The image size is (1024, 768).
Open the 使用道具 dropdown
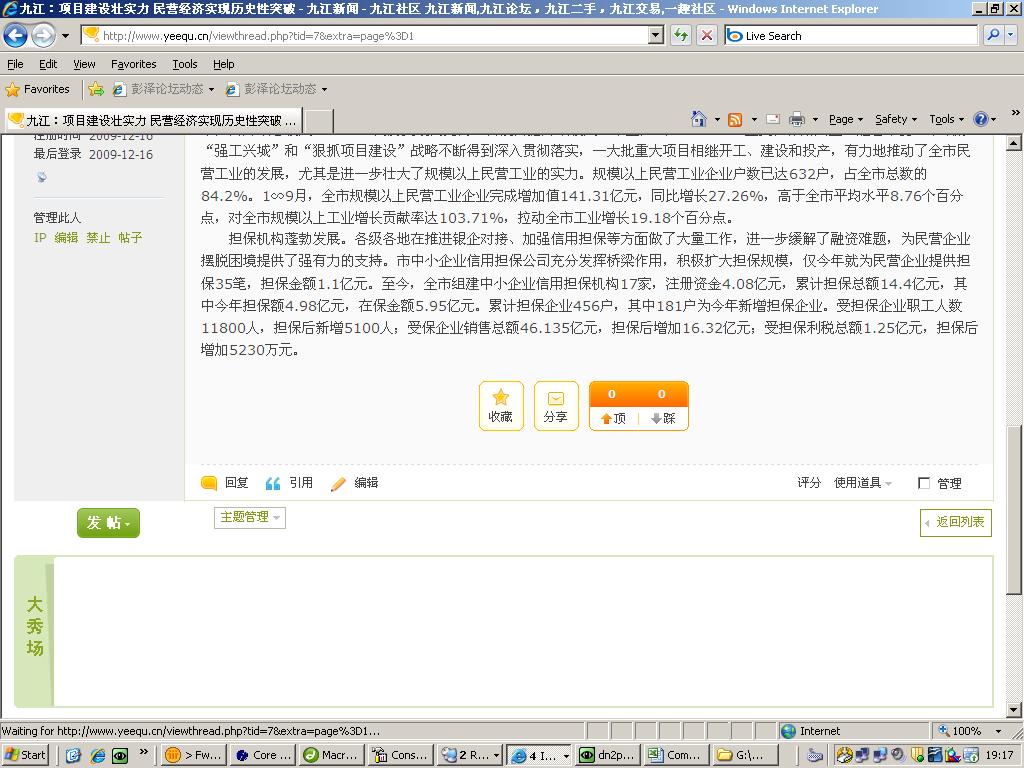tap(863, 483)
